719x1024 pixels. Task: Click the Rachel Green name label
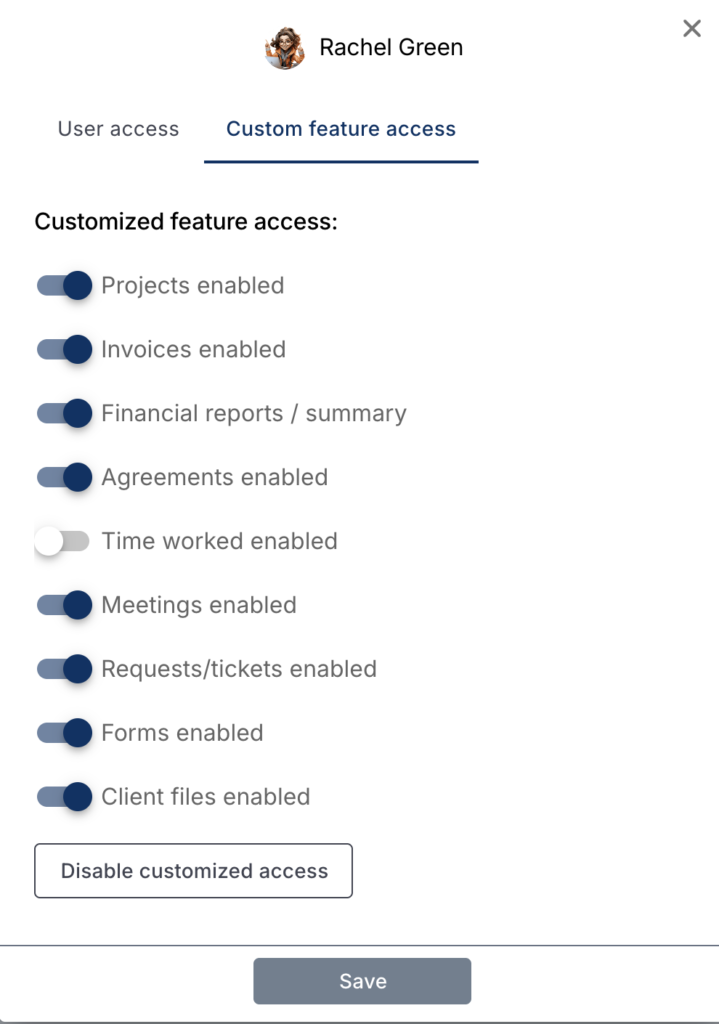(390, 47)
